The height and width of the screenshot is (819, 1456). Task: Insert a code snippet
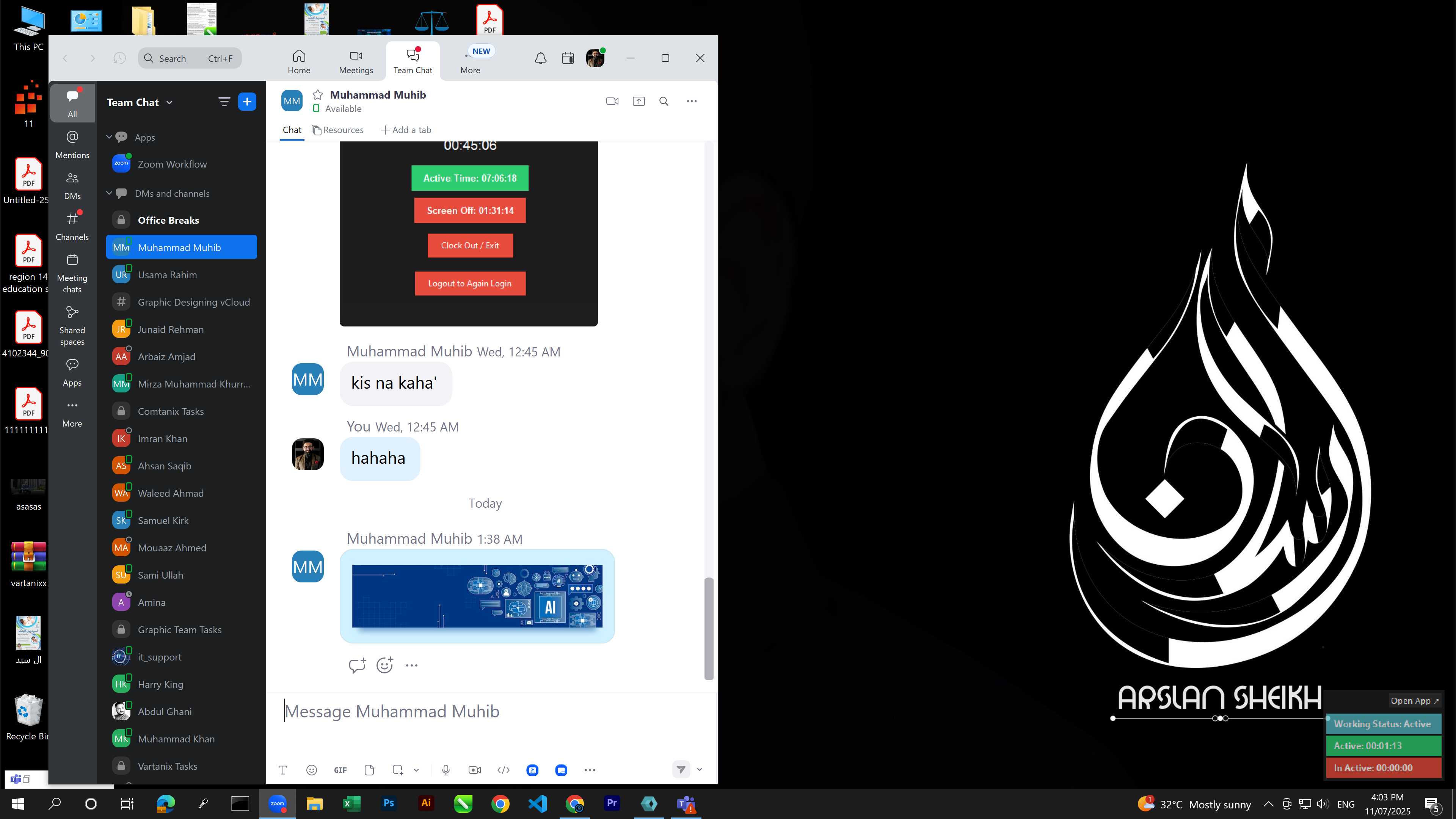click(x=504, y=770)
